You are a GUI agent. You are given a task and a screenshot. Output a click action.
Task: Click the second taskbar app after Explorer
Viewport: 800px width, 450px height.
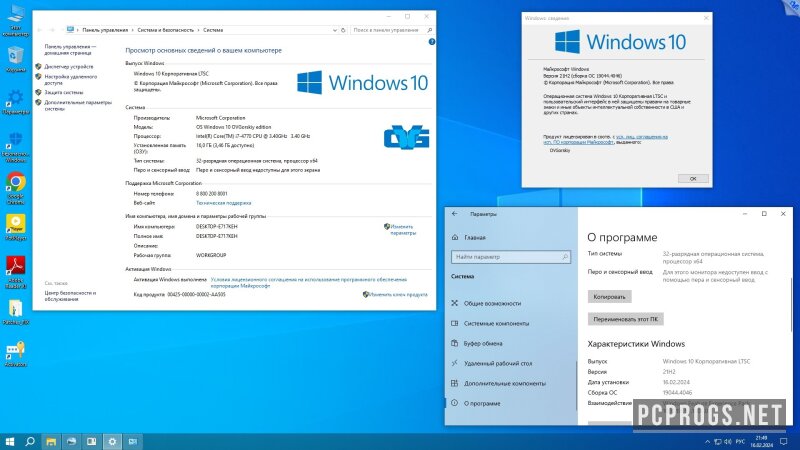92,441
